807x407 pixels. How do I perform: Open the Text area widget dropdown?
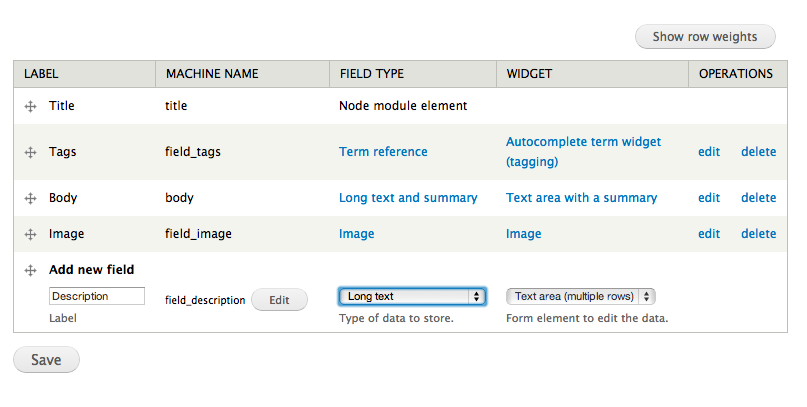[580, 296]
